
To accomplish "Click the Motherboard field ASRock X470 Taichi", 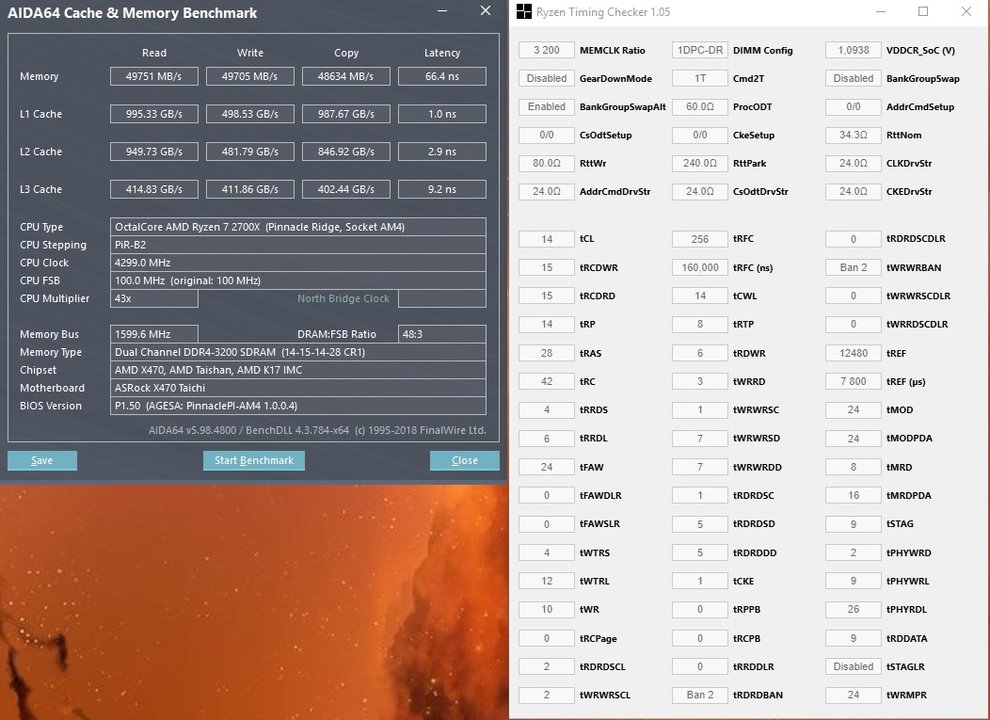I will (298, 388).
